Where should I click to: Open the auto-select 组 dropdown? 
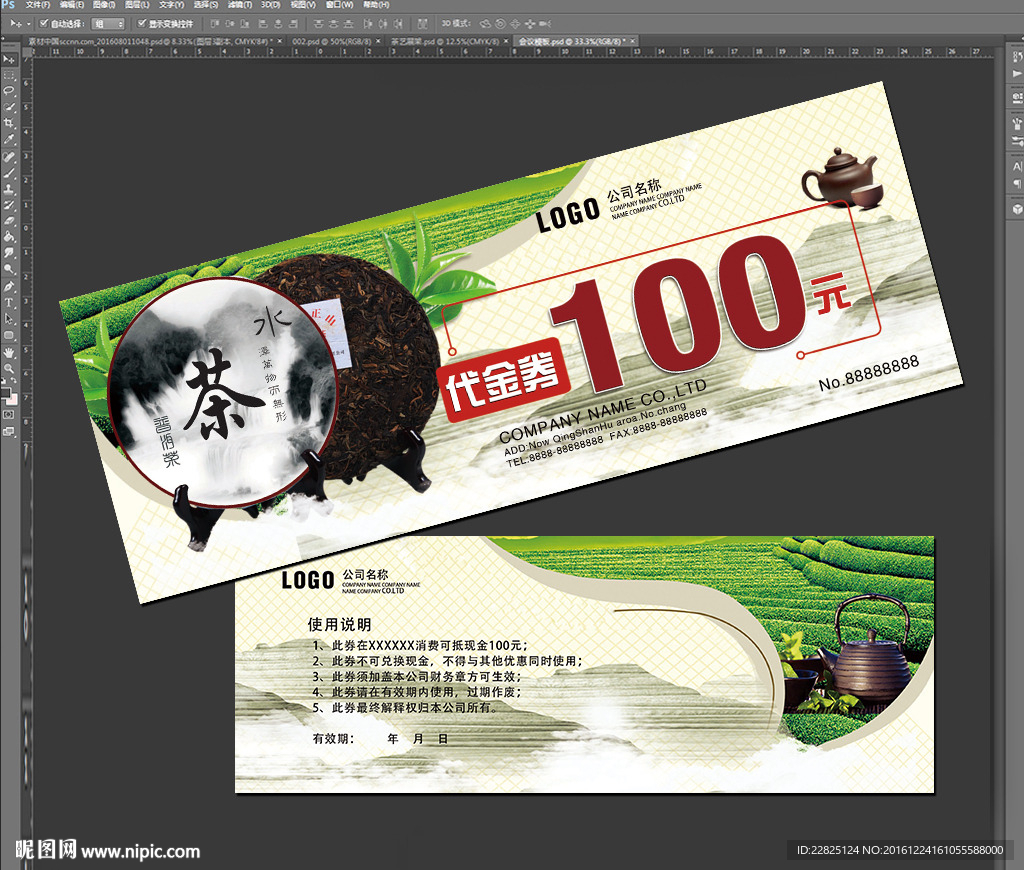[x=108, y=24]
